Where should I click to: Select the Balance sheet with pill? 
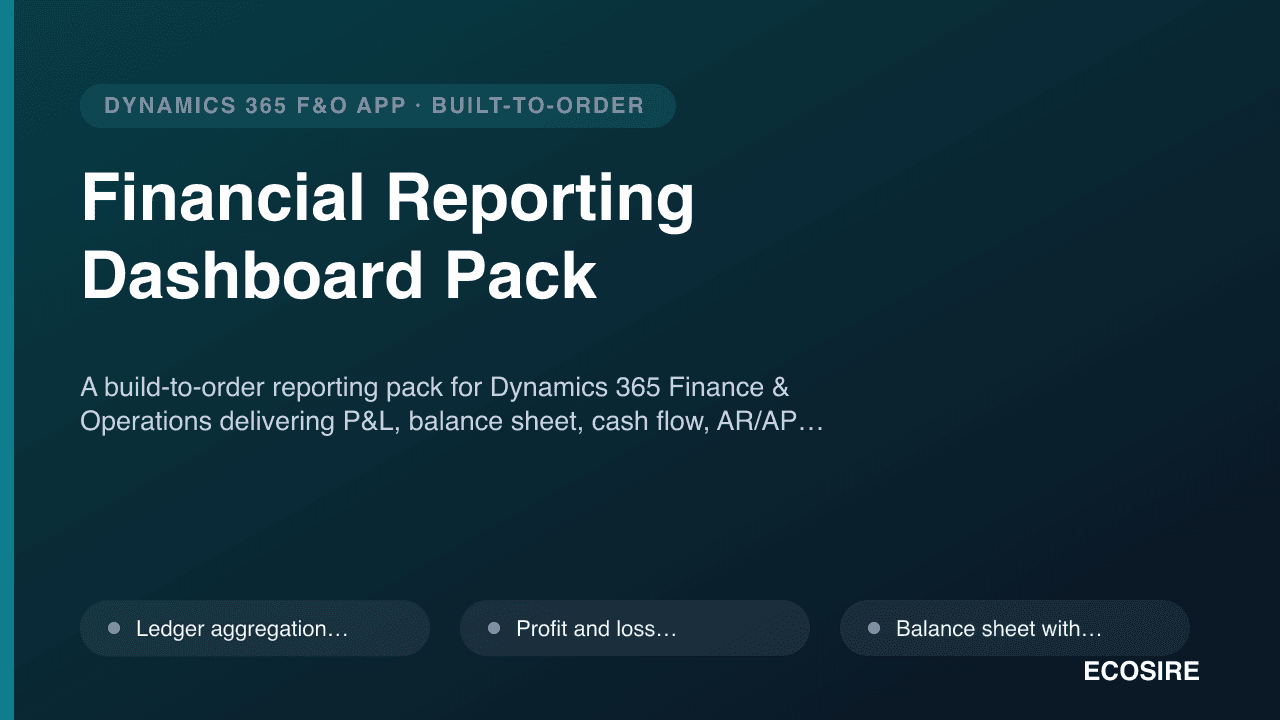(x=1015, y=628)
